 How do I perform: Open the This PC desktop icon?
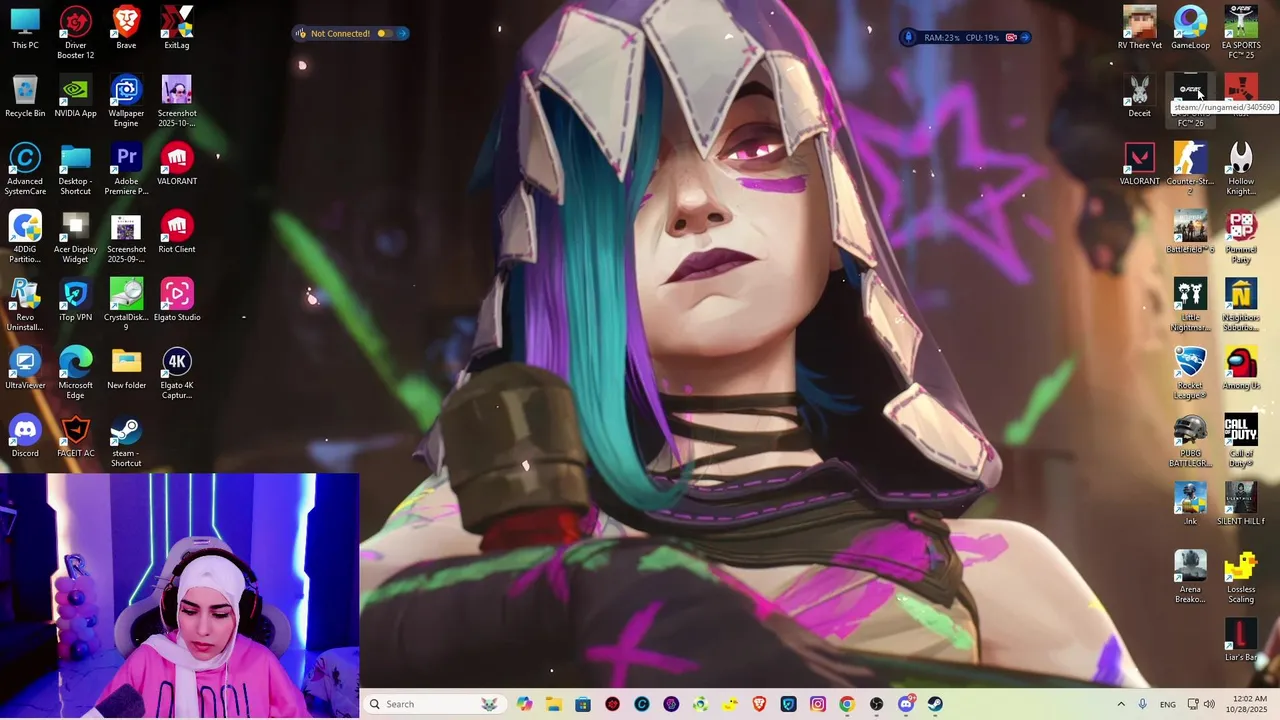coord(25,28)
